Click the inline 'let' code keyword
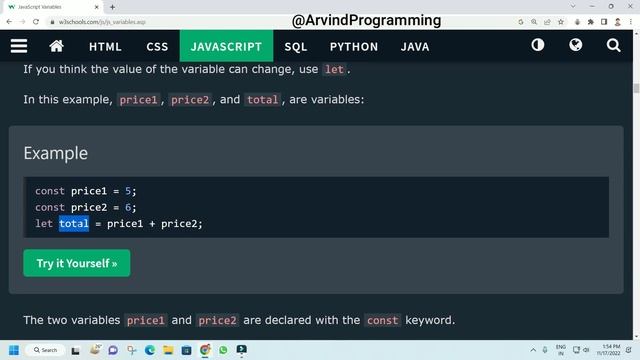 point(334,69)
